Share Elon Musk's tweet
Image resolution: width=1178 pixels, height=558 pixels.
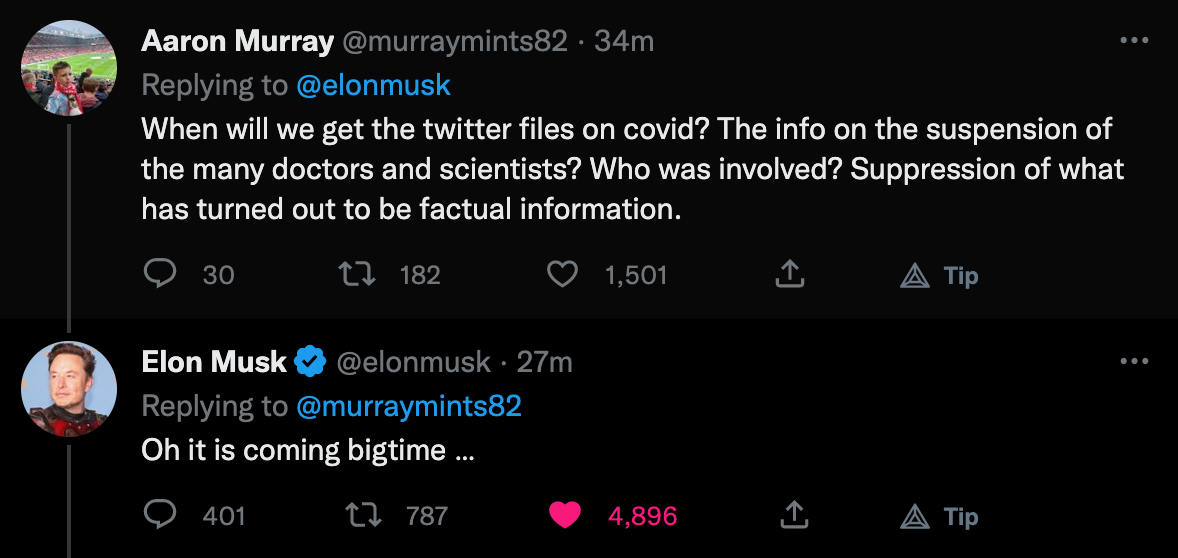[x=793, y=515]
